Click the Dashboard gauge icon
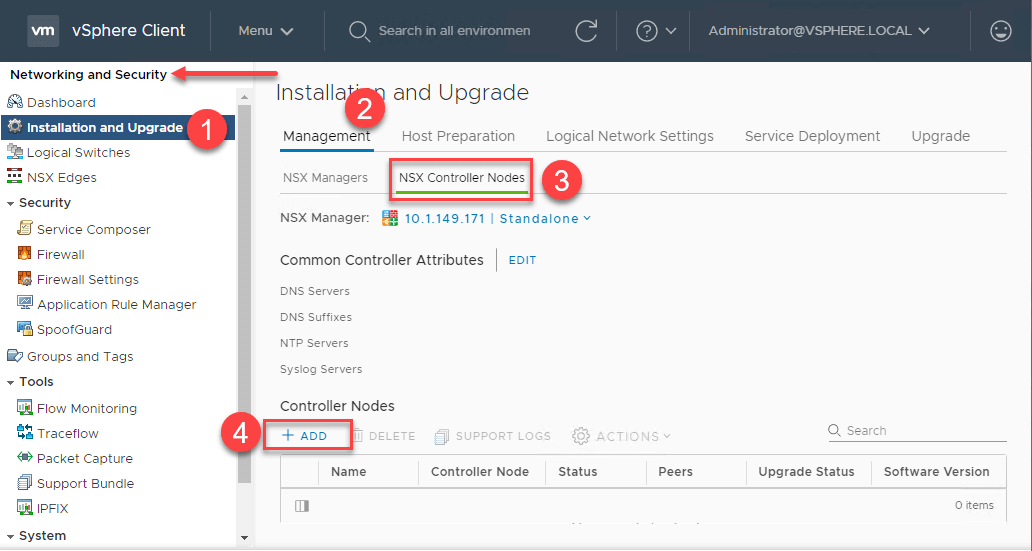 pos(14,102)
